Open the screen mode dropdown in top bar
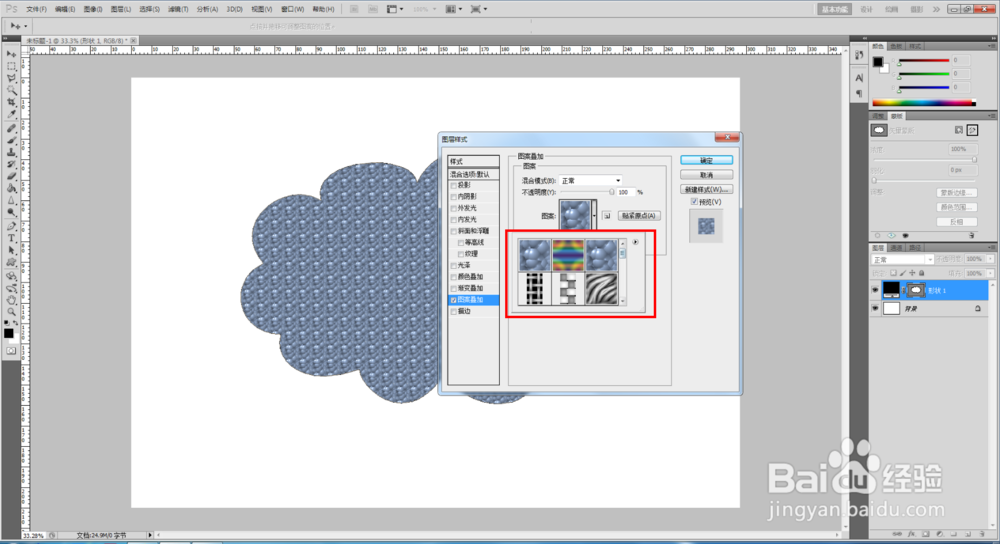 tap(479, 10)
